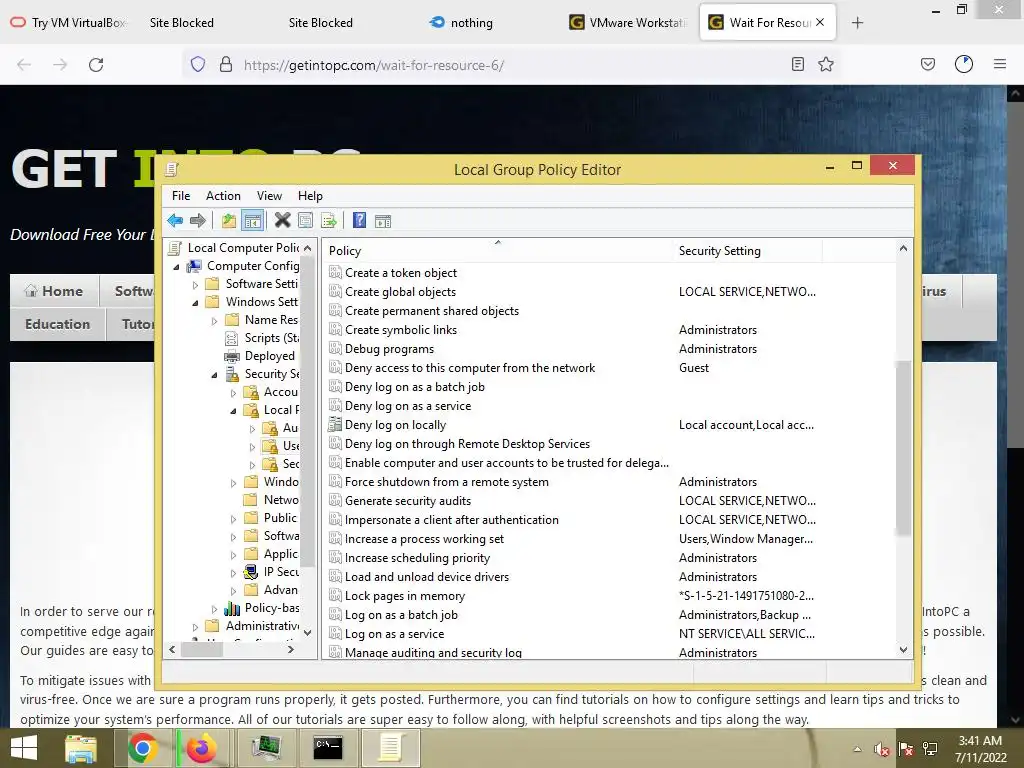The width and height of the screenshot is (1024, 768).
Task: Select 'Debug programs' policy row
Action: coord(389,349)
